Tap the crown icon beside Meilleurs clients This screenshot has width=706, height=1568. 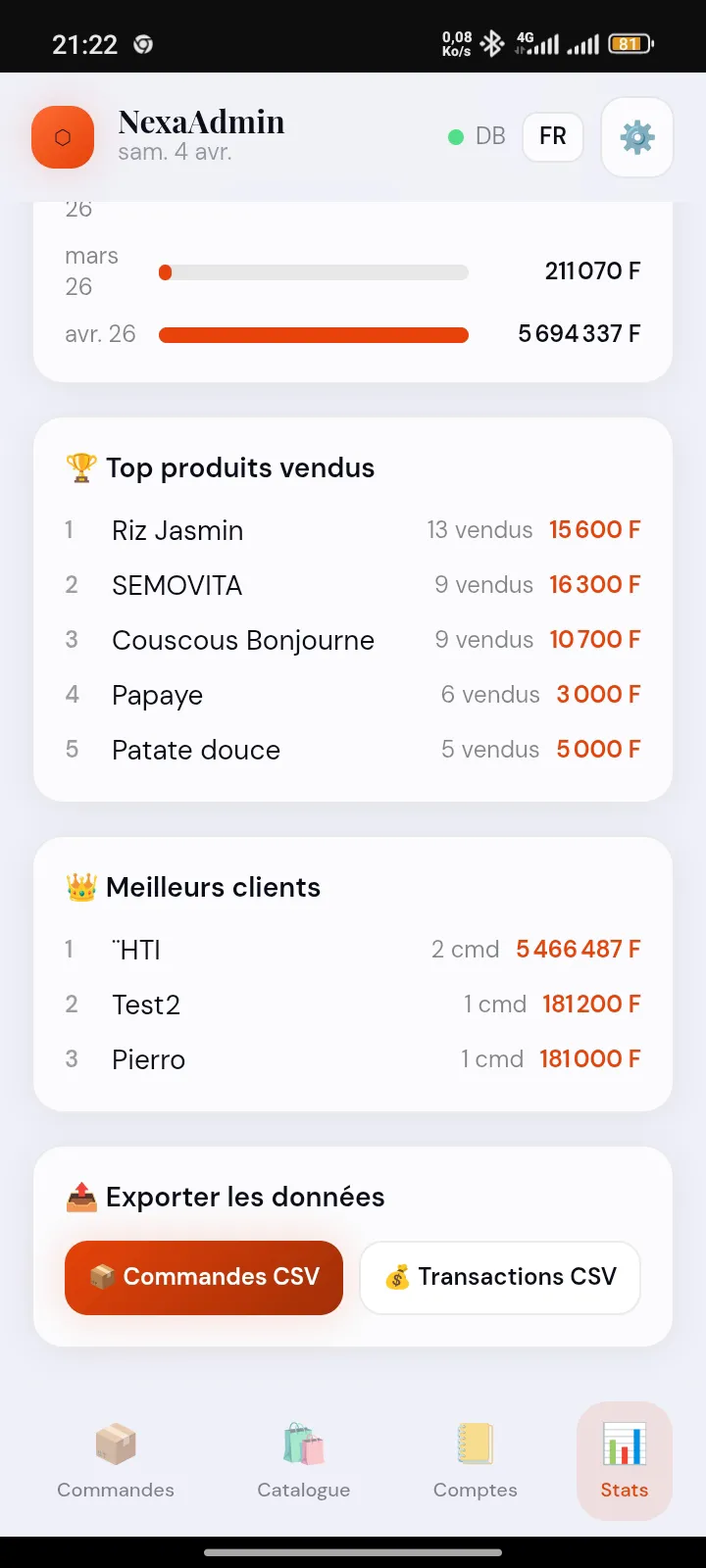click(81, 887)
